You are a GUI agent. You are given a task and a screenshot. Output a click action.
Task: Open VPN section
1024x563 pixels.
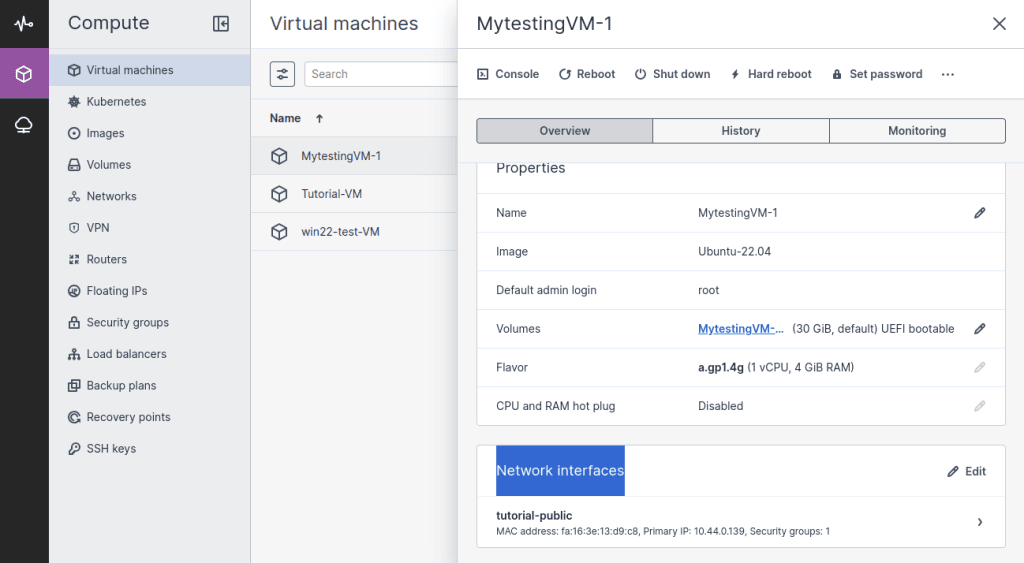[150, 227]
